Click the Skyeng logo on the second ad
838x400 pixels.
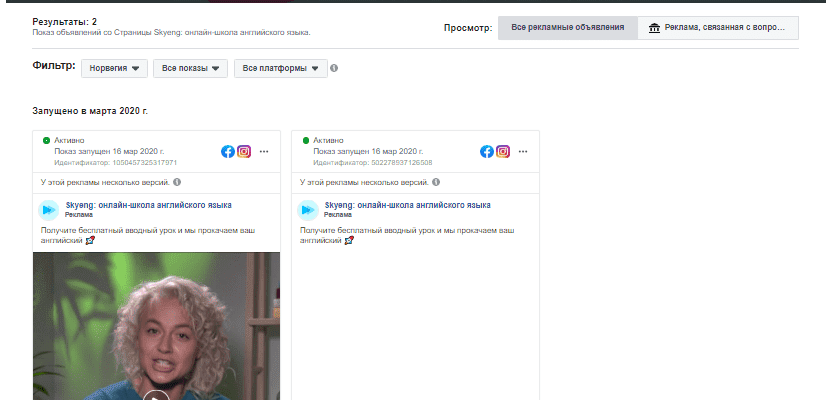click(x=308, y=210)
